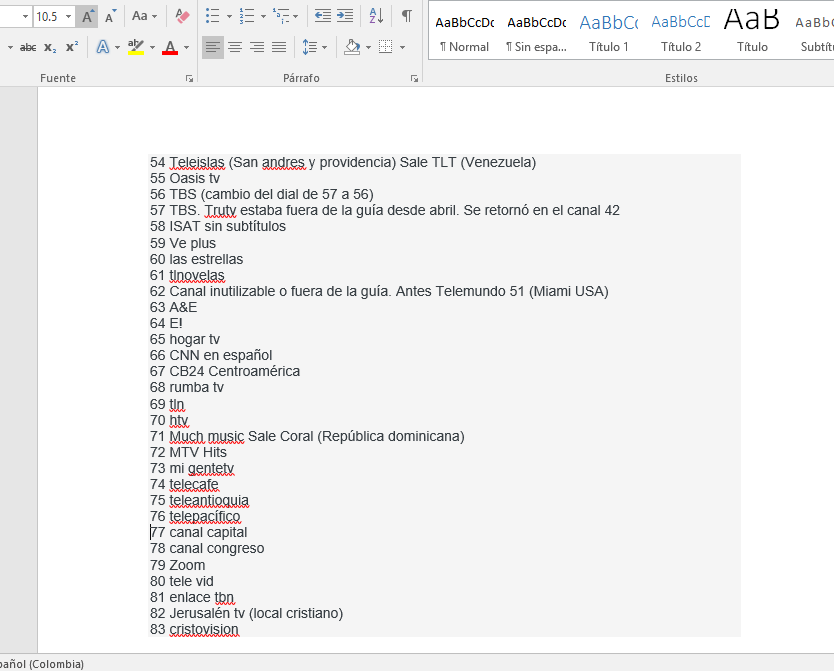The image size is (834, 671).
Task: Decrease font size with the shrink font icon
Action: [108, 15]
